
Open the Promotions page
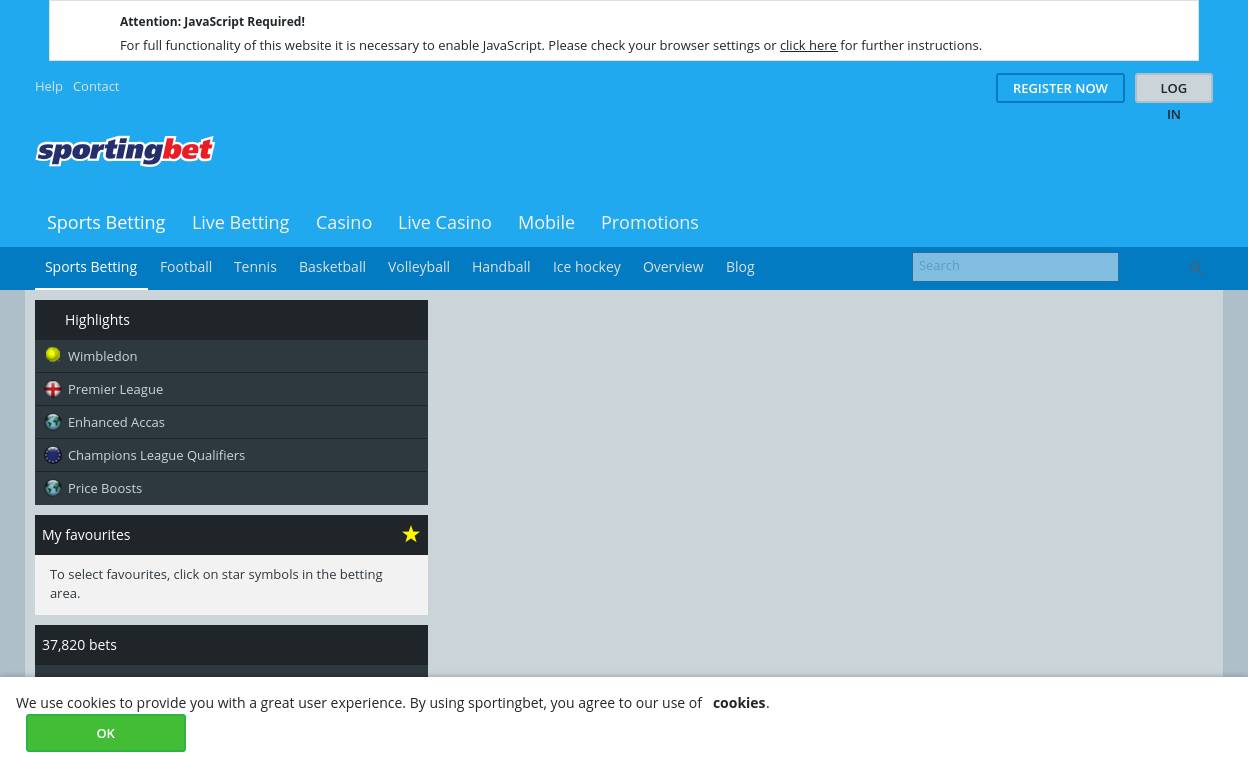coord(649,222)
